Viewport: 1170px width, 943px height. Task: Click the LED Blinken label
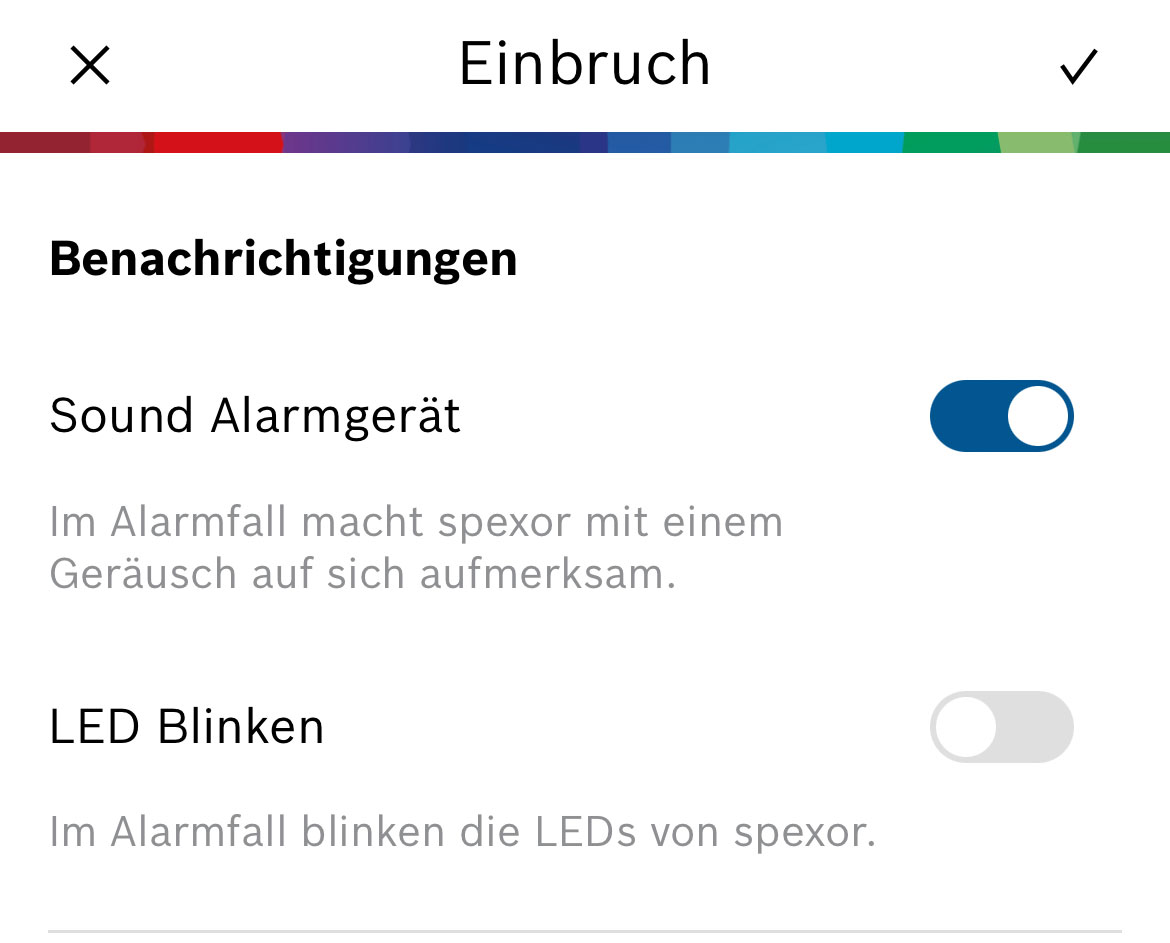click(187, 727)
